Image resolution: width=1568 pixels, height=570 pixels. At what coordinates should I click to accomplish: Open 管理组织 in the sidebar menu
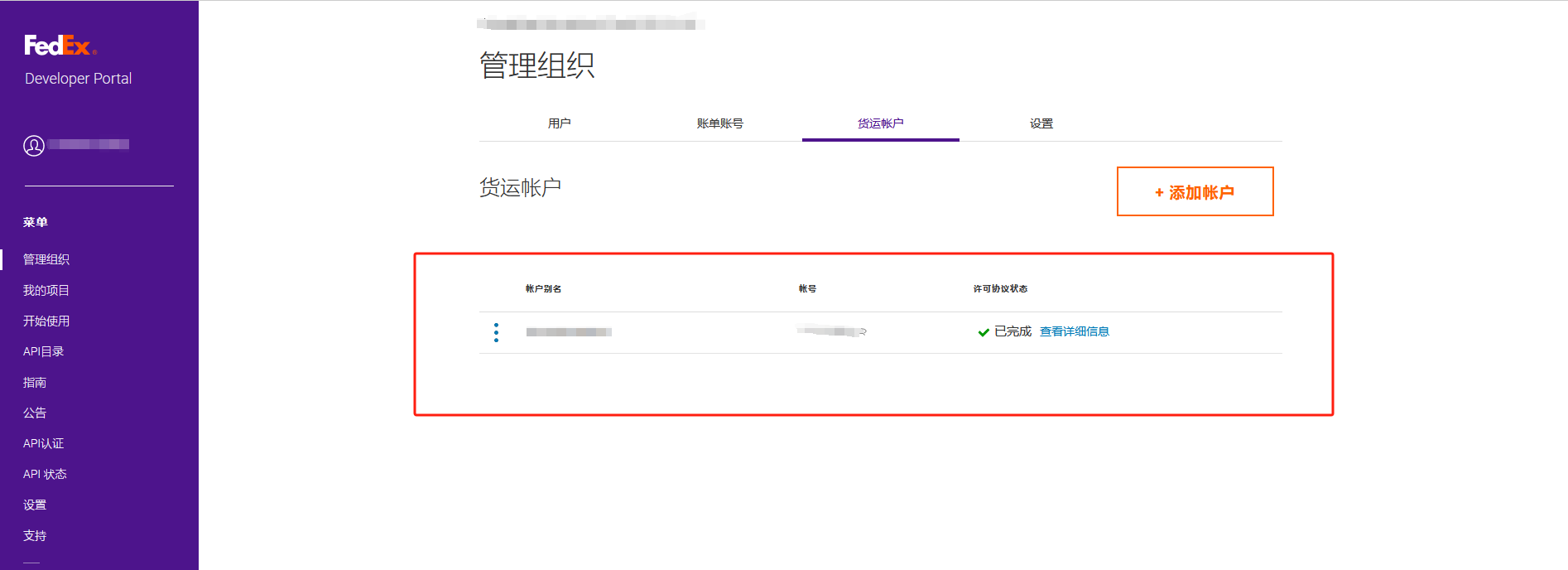(46, 259)
